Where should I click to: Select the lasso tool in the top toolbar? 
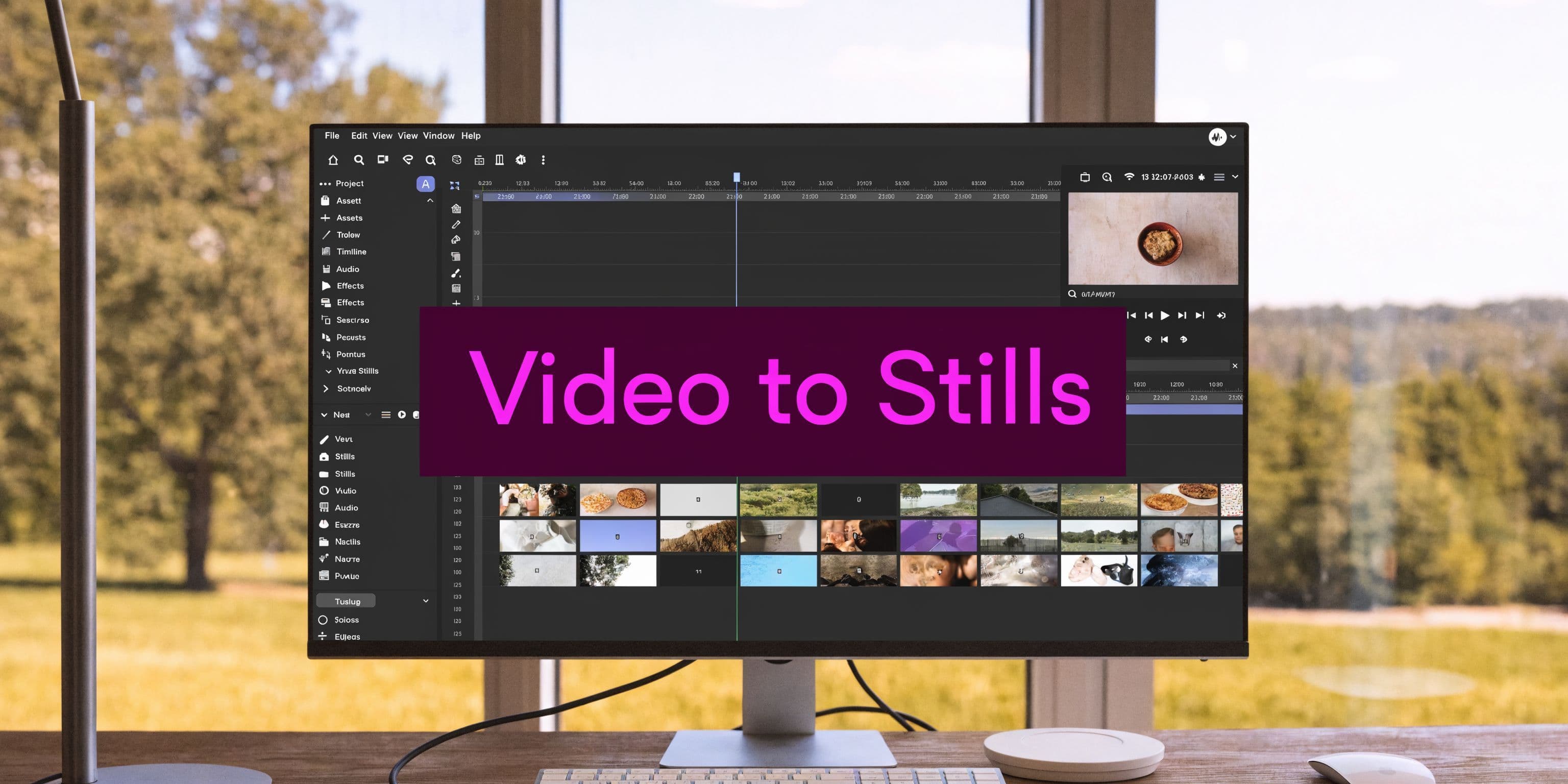click(x=408, y=159)
